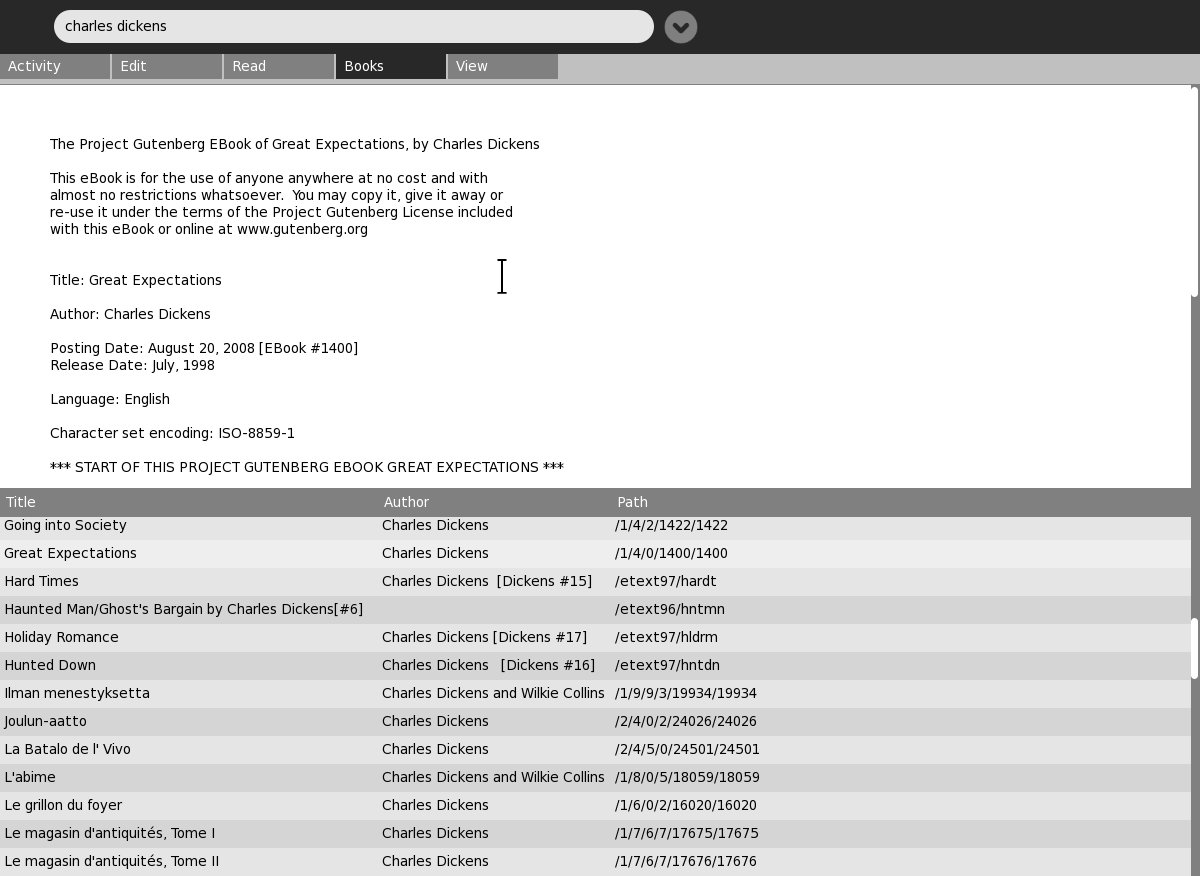The width and height of the screenshot is (1200, 876).
Task: Choose Holiday Romance from the list
Action: 61,637
